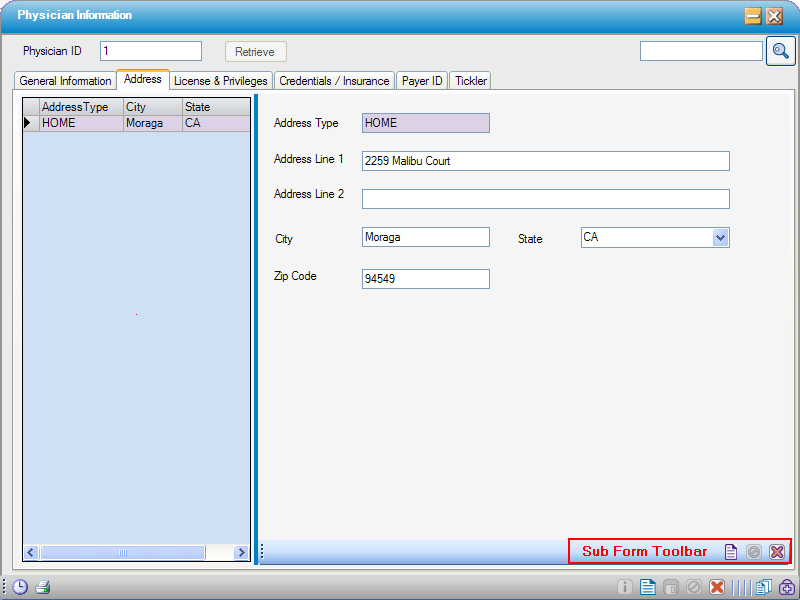Click the information icon on the bottom toolbar
The height and width of the screenshot is (600, 800).
pyautogui.click(x=624, y=587)
